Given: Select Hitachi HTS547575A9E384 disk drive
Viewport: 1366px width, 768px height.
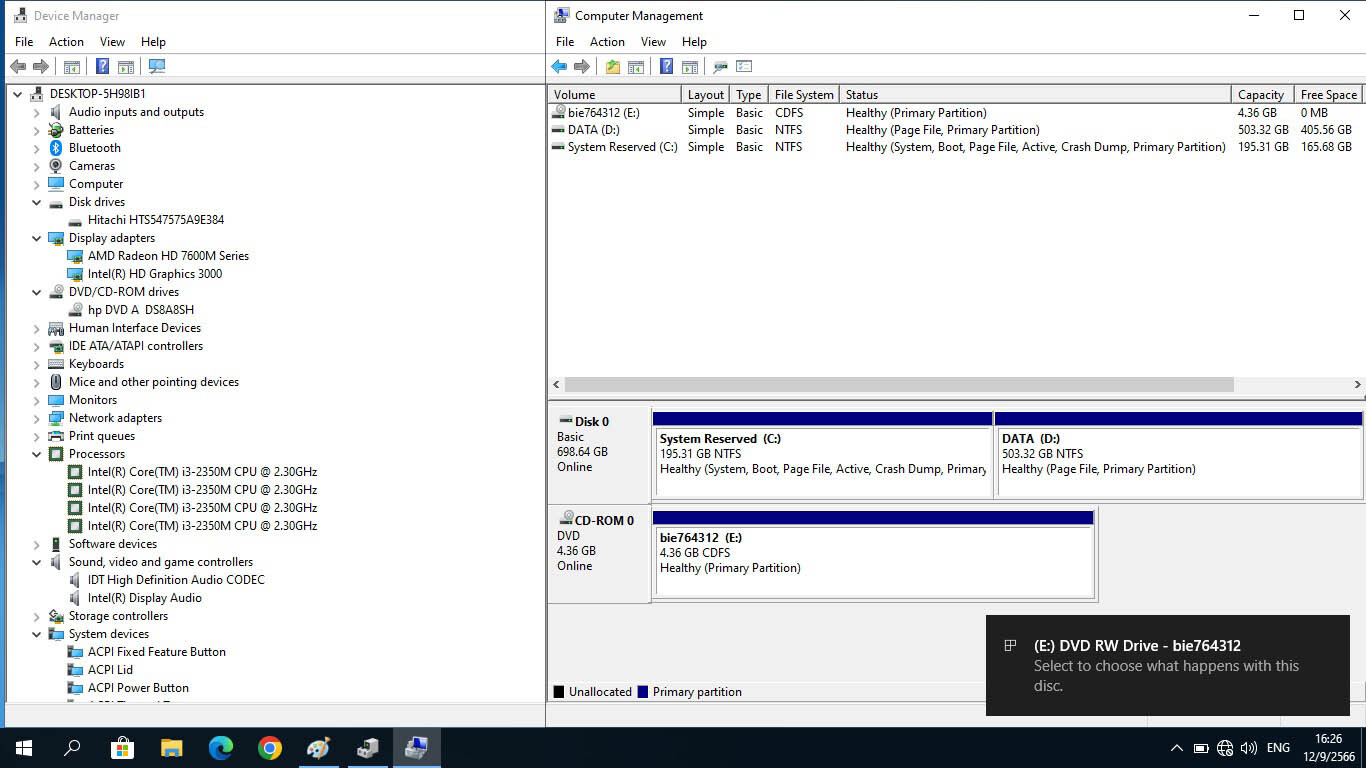Looking at the screenshot, I should (x=156, y=220).
